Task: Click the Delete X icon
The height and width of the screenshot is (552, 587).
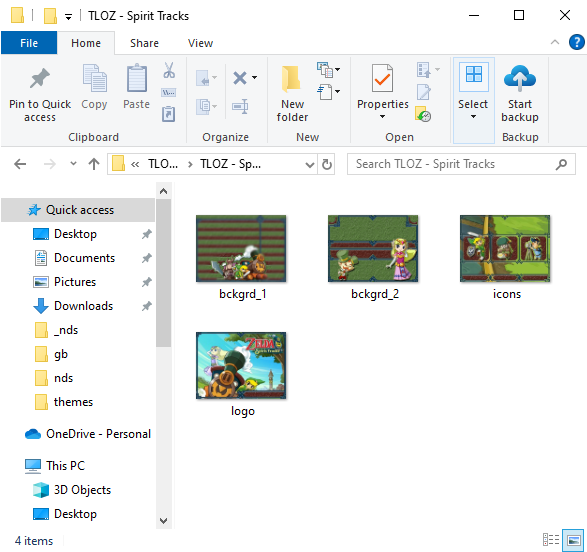Action: [x=240, y=78]
